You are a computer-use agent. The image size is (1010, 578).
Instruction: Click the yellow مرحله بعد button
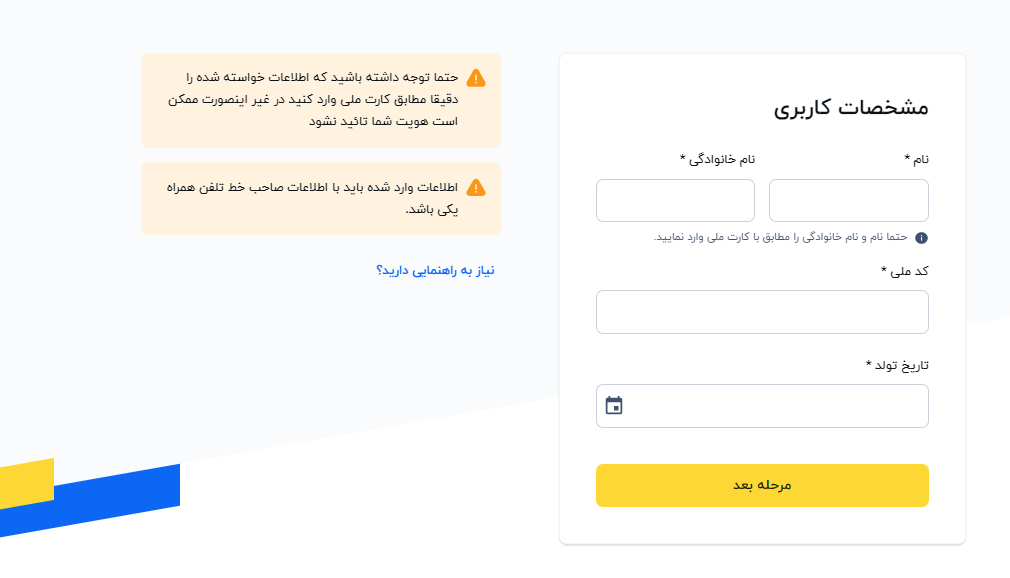click(x=762, y=485)
